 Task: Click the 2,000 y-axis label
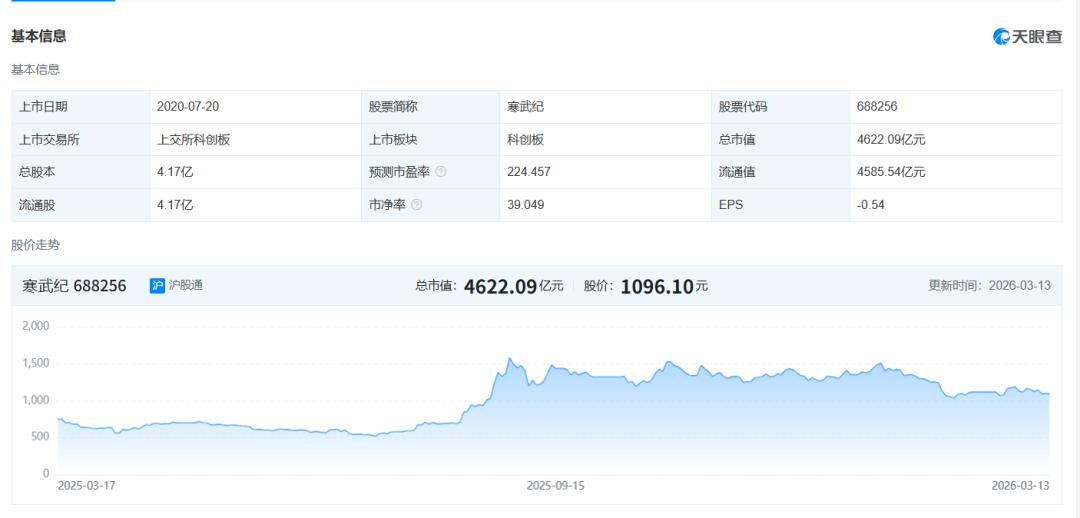tap(36, 326)
